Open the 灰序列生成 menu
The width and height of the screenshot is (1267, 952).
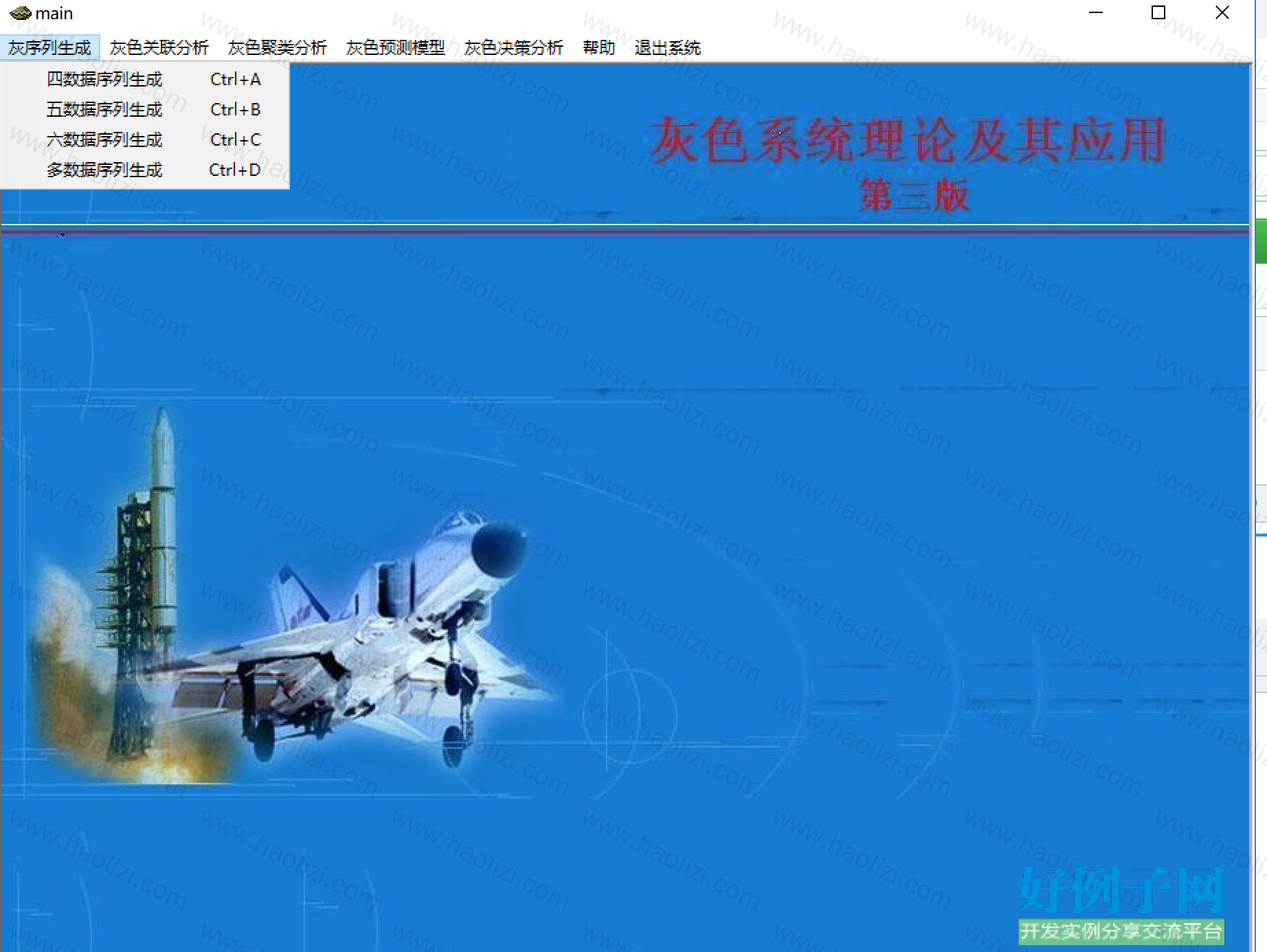pos(49,47)
